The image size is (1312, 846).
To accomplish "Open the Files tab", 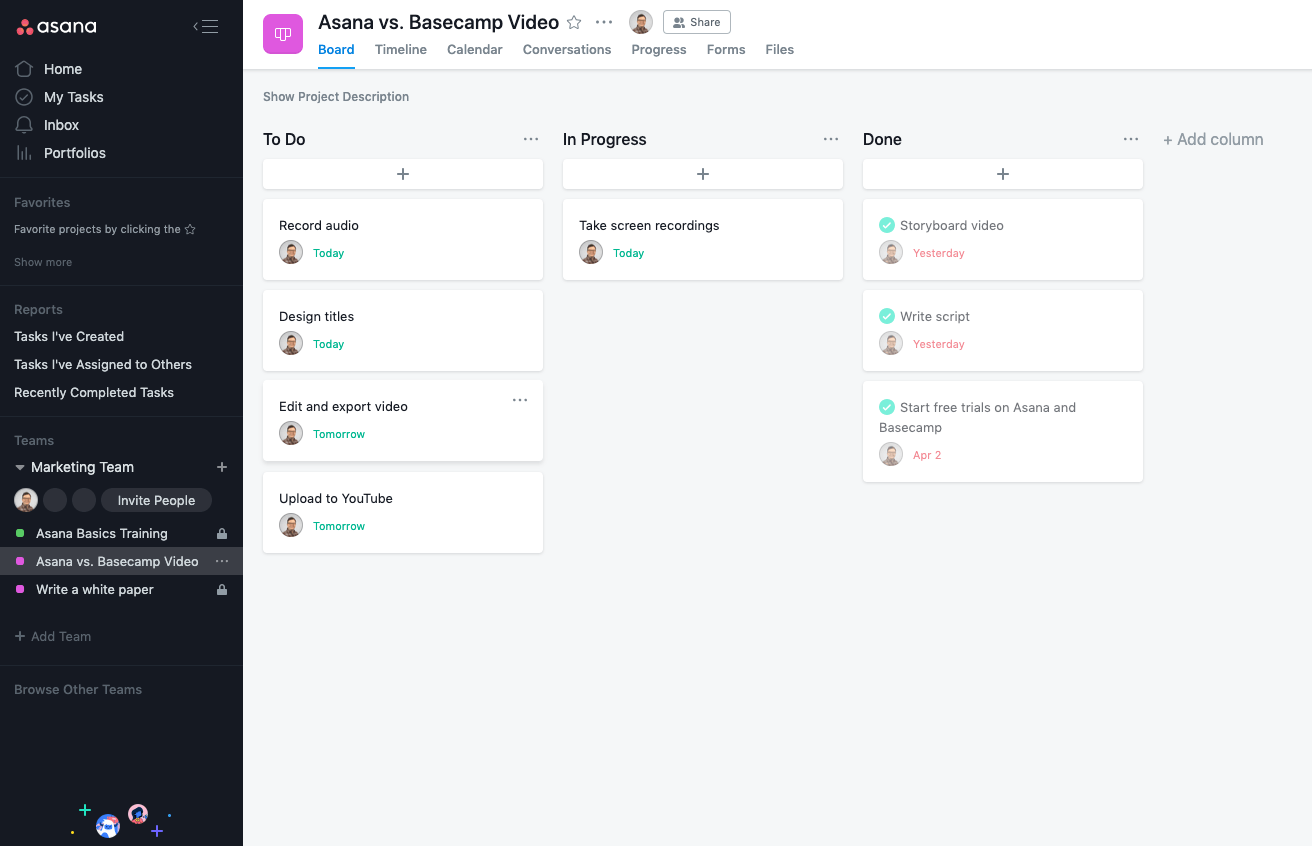I will tap(780, 49).
